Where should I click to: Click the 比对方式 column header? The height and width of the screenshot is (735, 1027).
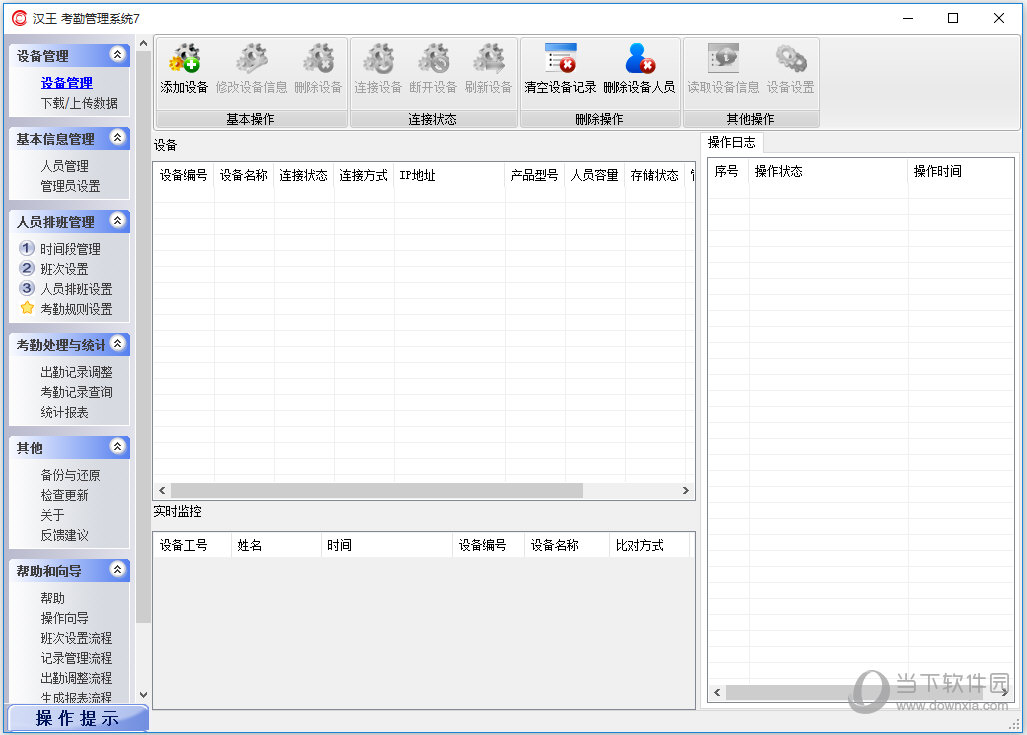(650, 546)
